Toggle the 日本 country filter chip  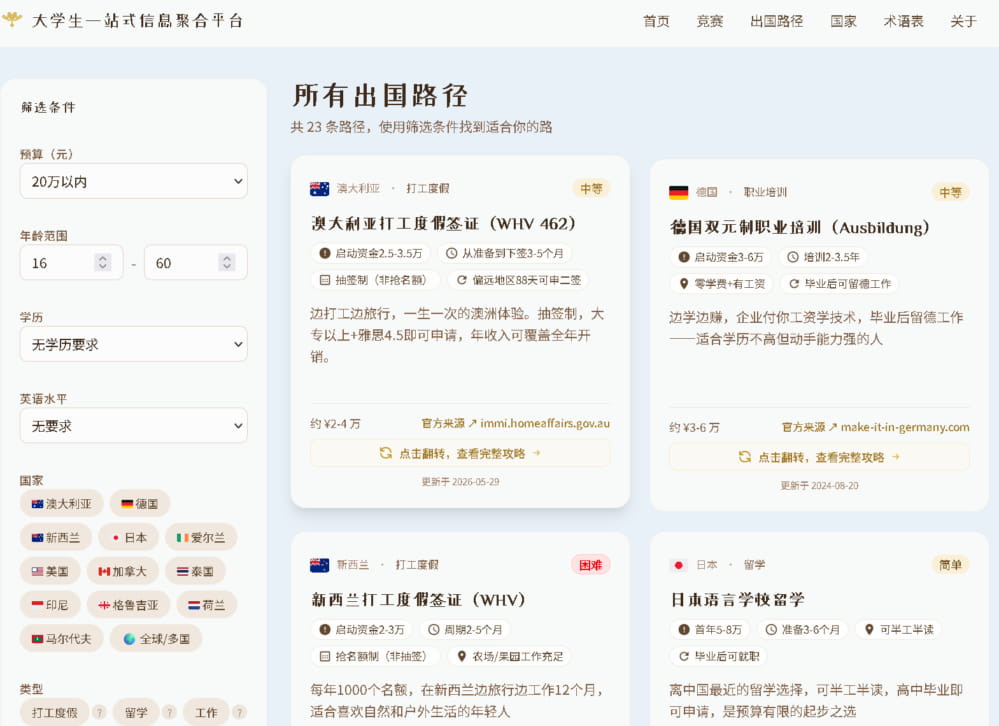(x=129, y=537)
